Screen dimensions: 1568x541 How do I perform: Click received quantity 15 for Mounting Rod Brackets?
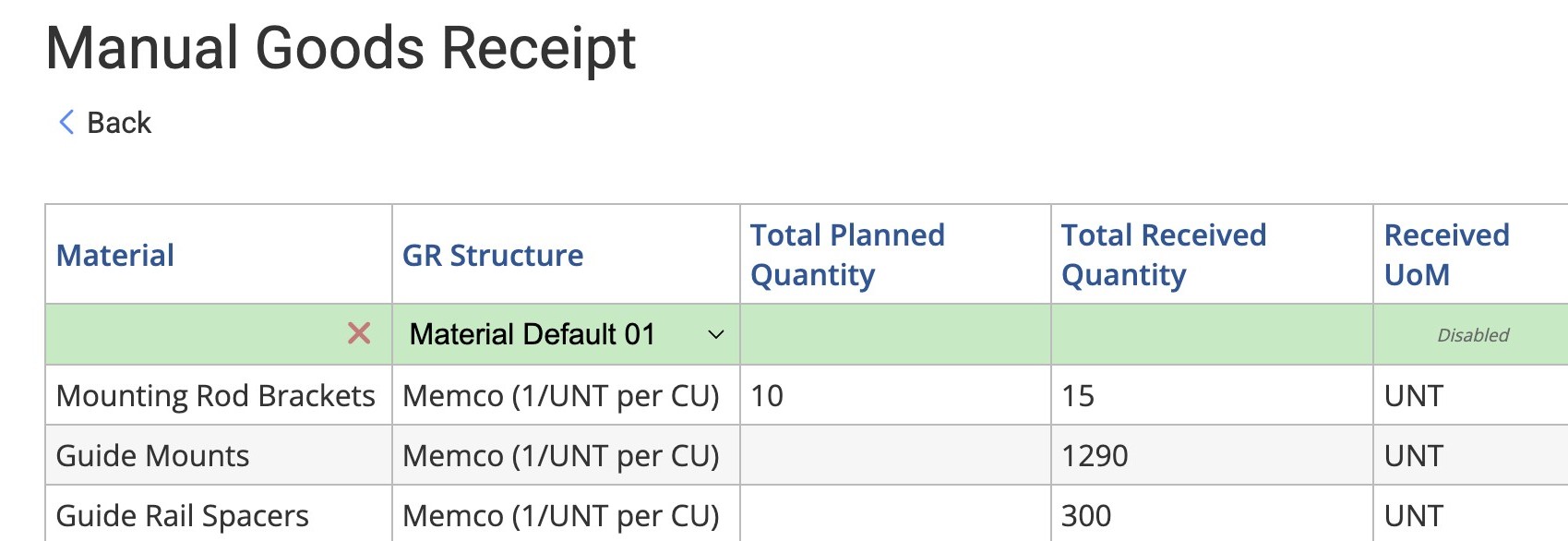tap(1078, 395)
